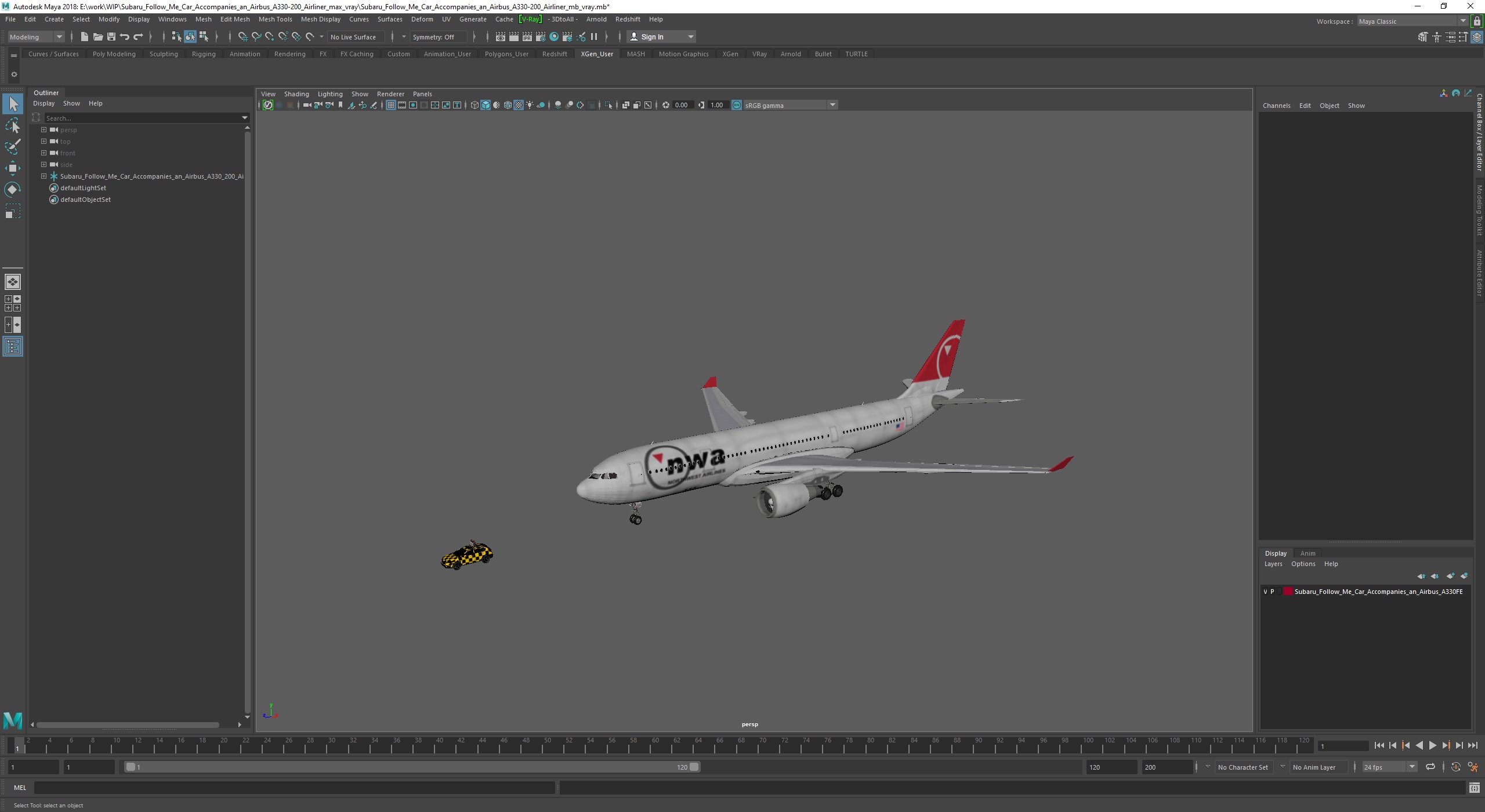Switch to the Rendering shelf tab
Viewport: 1485px width, 812px height.
point(289,54)
